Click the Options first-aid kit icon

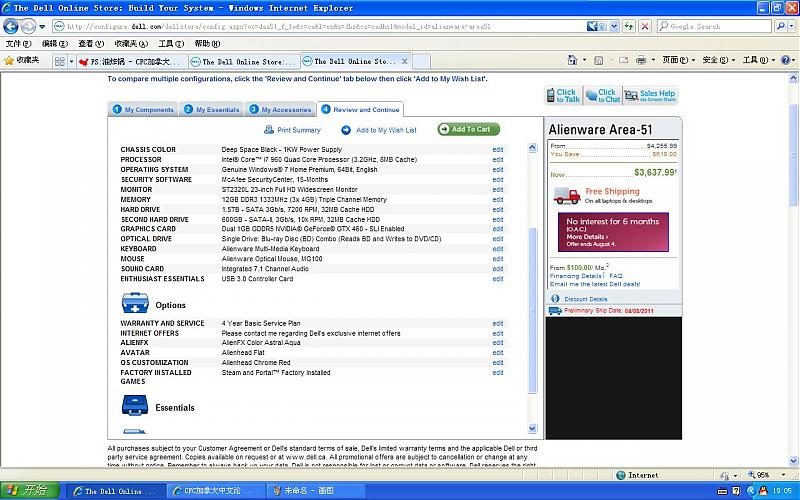(135, 303)
